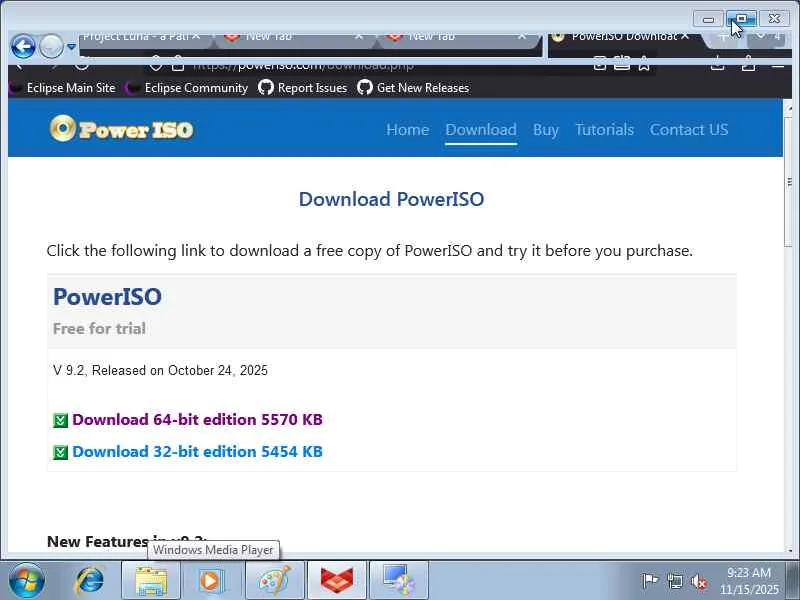Viewport: 800px width, 600px height.
Task: Click the green arrow icon beside the 32-bit download
Action: (60, 453)
